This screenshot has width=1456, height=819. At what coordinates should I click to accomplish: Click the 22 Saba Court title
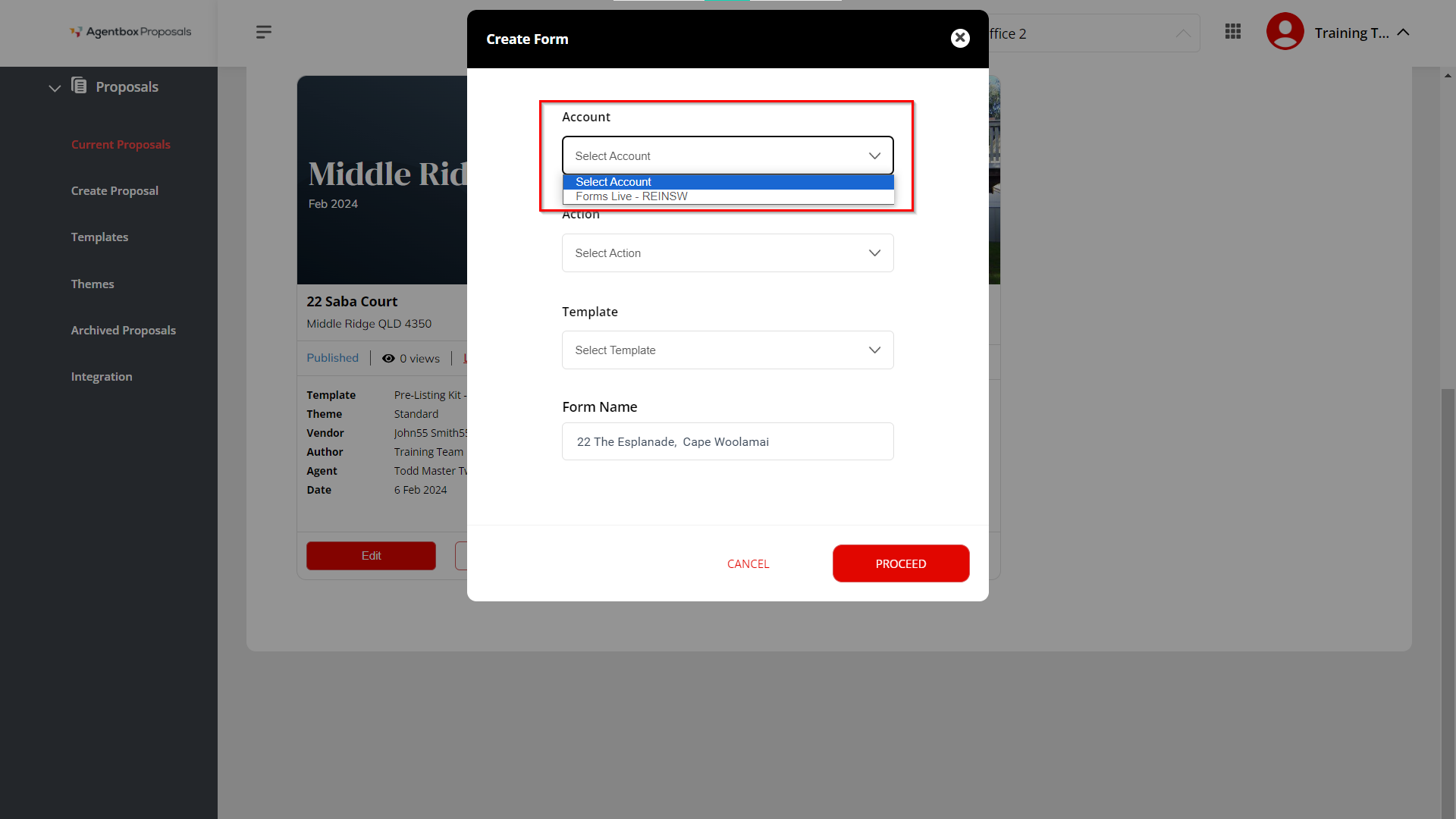click(x=352, y=302)
